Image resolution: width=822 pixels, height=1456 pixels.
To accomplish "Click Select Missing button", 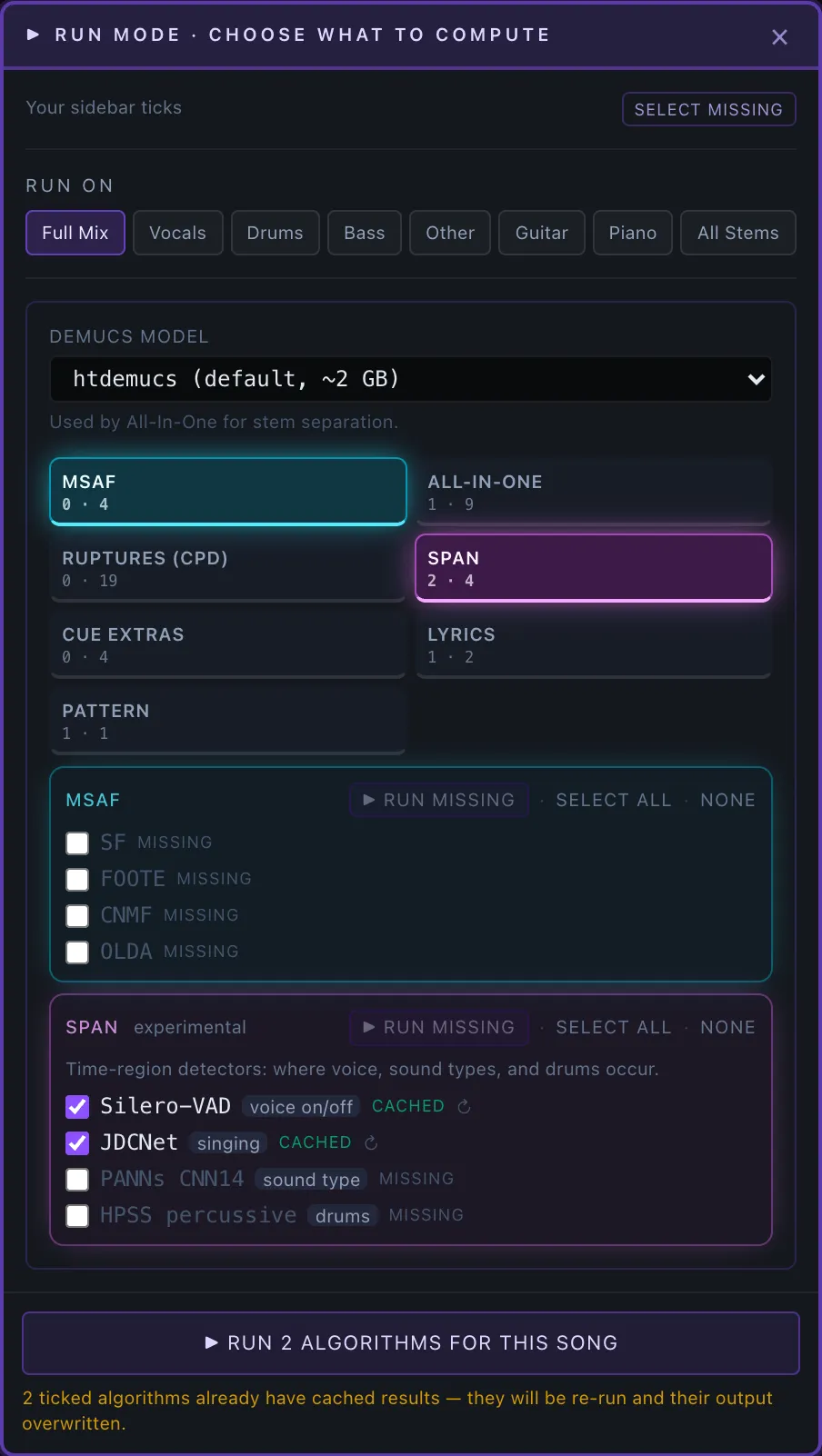I will 708,109.
